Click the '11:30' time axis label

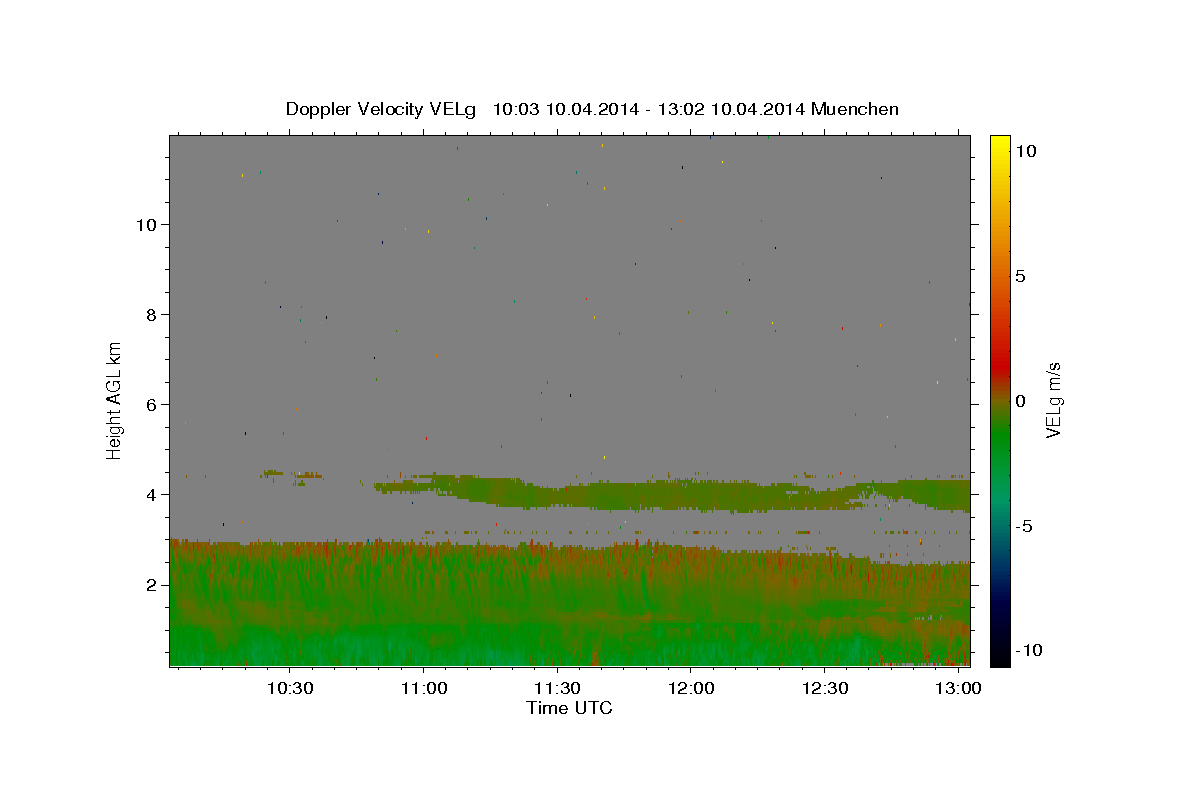(x=557, y=689)
